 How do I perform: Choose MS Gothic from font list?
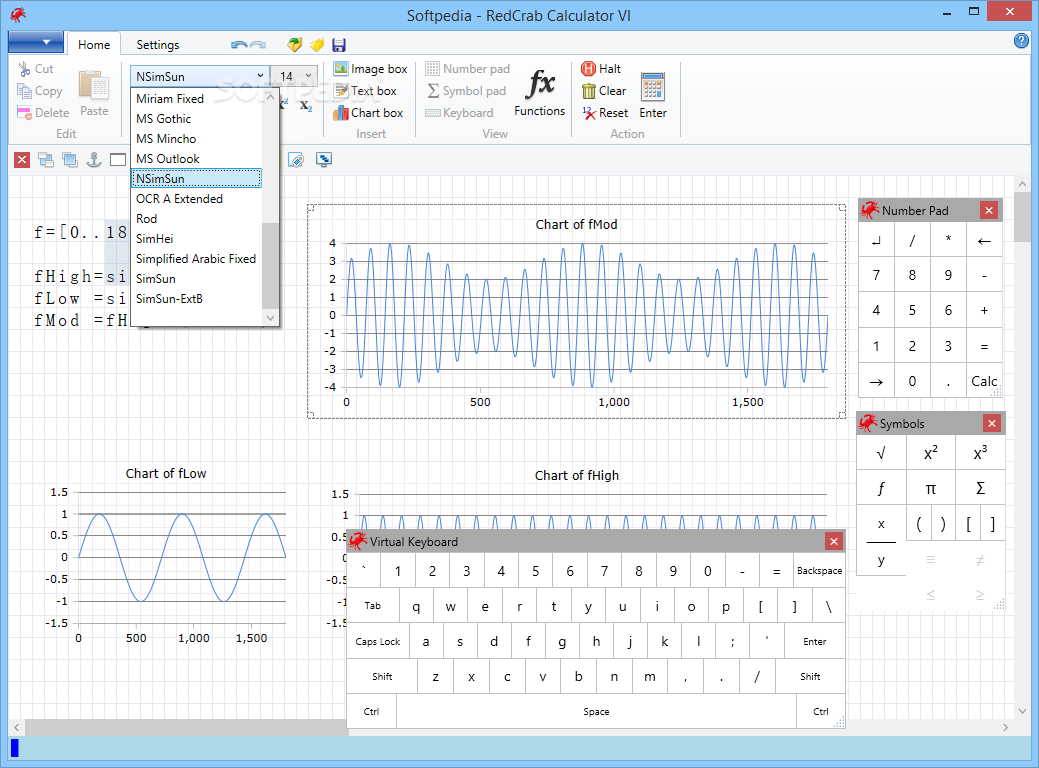[196, 119]
